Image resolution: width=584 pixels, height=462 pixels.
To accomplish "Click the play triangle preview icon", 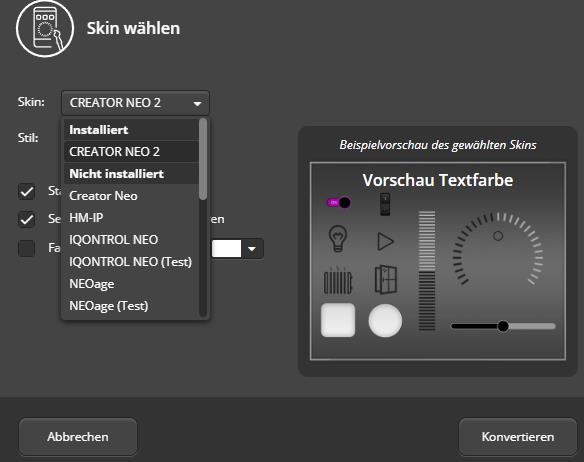I will 385,241.
